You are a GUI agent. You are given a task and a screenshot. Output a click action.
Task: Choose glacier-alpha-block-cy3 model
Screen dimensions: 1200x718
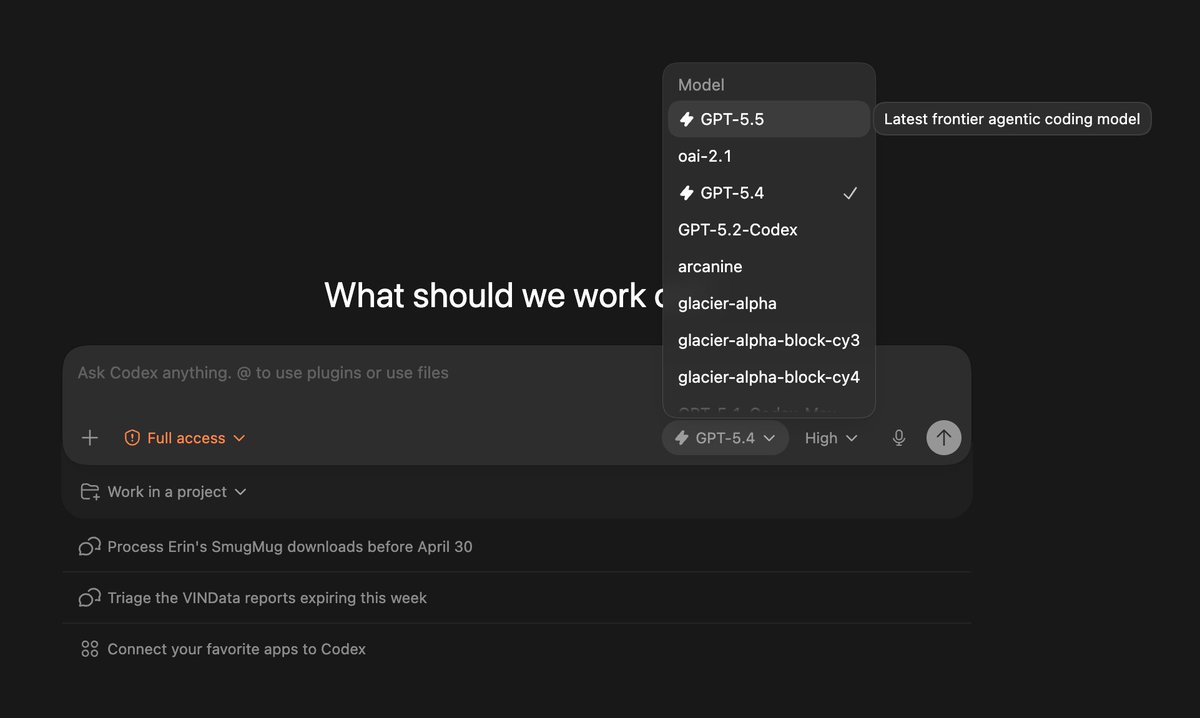pos(768,341)
